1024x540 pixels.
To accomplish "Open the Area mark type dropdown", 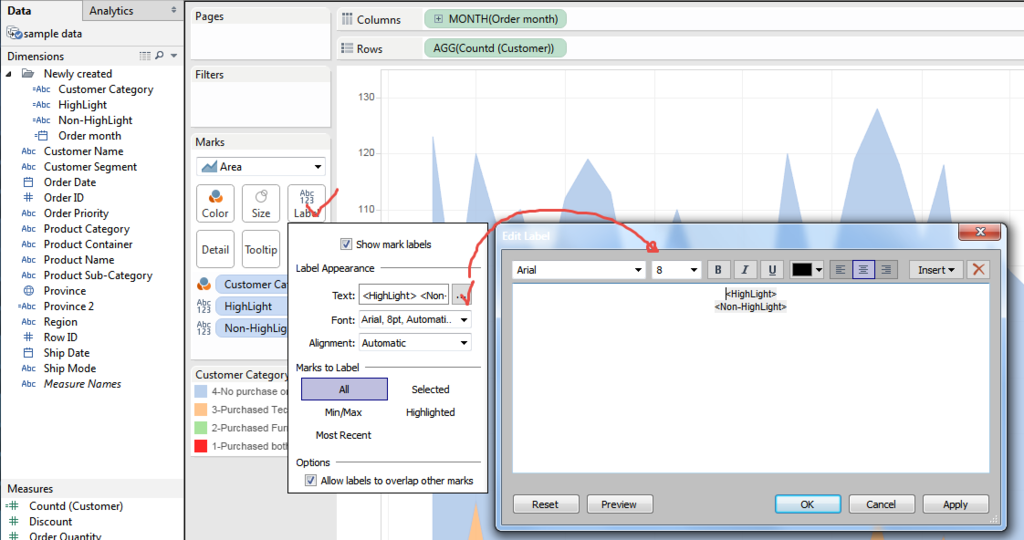I will click(261, 167).
